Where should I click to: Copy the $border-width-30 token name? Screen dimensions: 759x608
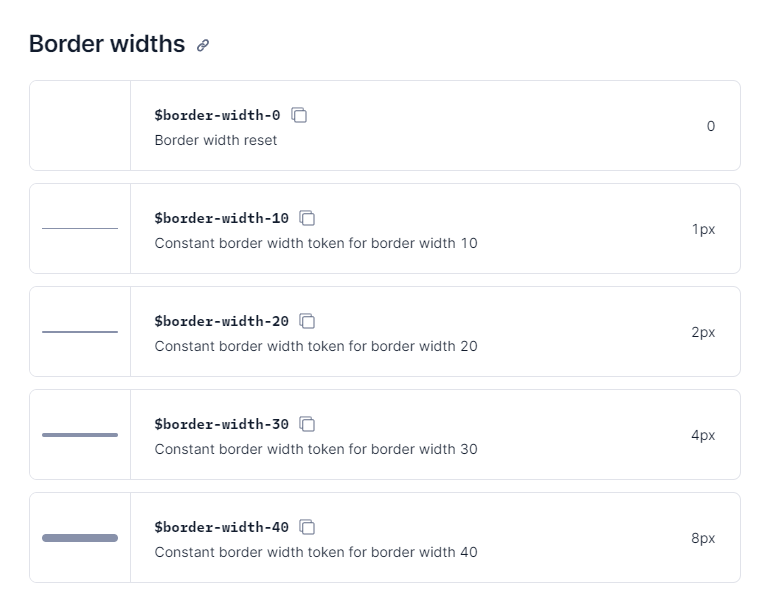click(x=307, y=425)
